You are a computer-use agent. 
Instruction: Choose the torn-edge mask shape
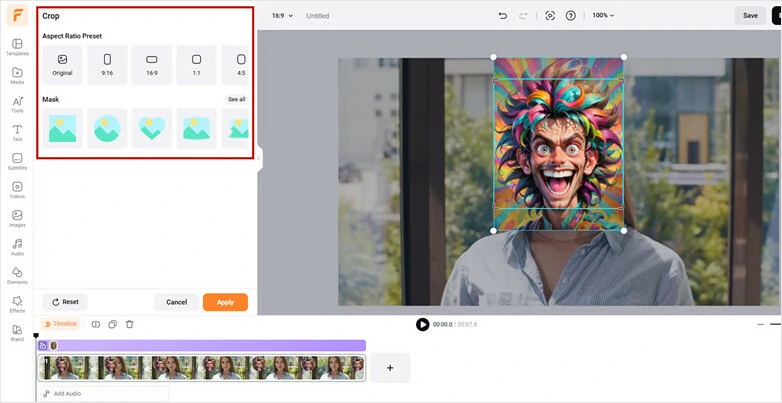click(x=235, y=129)
